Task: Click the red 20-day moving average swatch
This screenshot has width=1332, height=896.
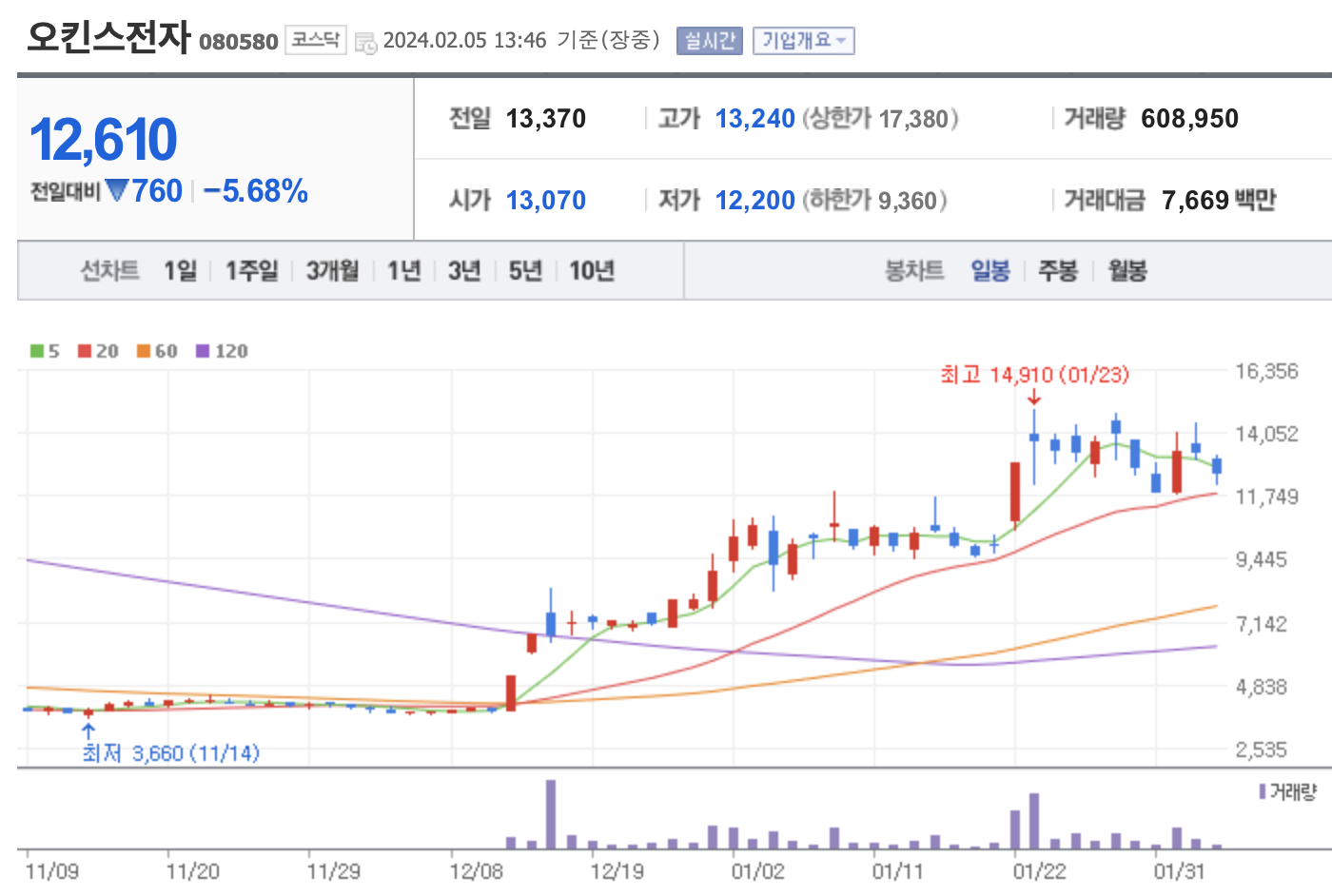Action: point(85,351)
